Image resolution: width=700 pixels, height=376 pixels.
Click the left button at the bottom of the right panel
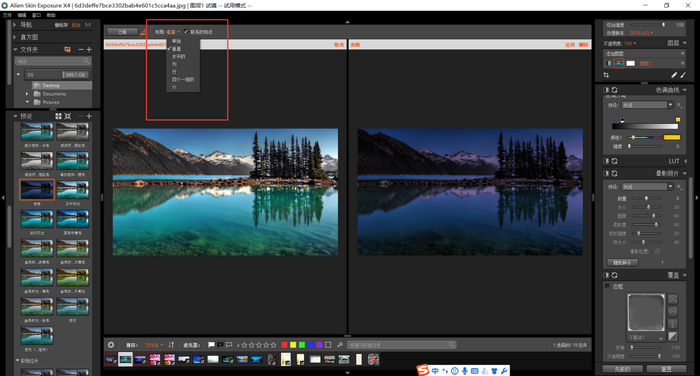click(x=622, y=369)
